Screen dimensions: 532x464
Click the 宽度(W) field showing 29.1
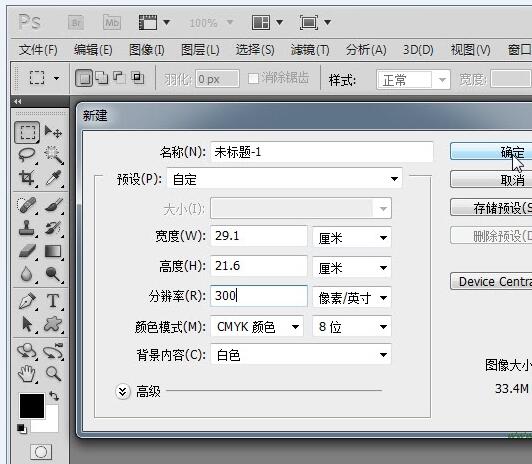click(259, 236)
